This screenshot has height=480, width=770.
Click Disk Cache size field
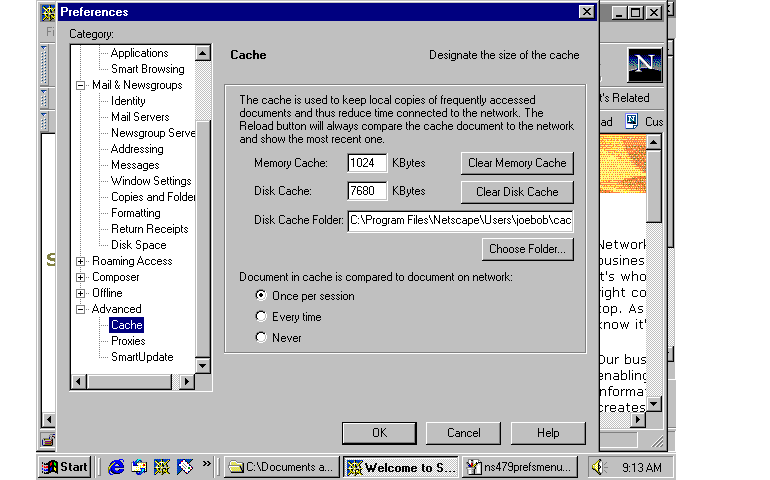click(367, 191)
